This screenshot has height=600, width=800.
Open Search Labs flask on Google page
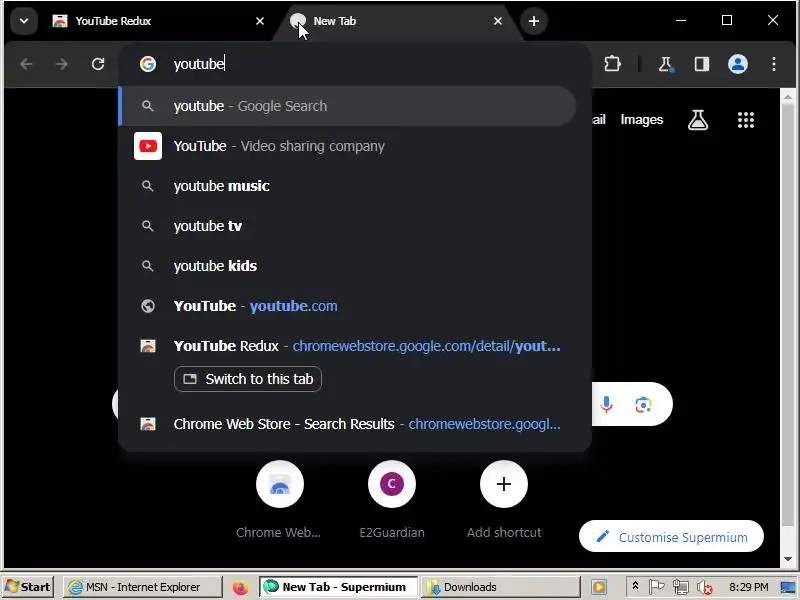click(697, 120)
